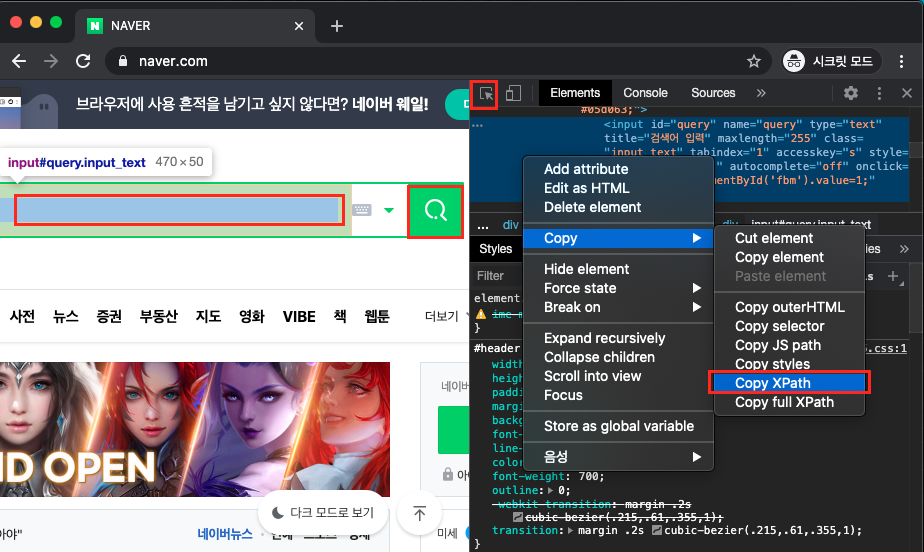The width and height of the screenshot is (924, 552).
Task: Choose Store as global variable
Action: [618, 426]
